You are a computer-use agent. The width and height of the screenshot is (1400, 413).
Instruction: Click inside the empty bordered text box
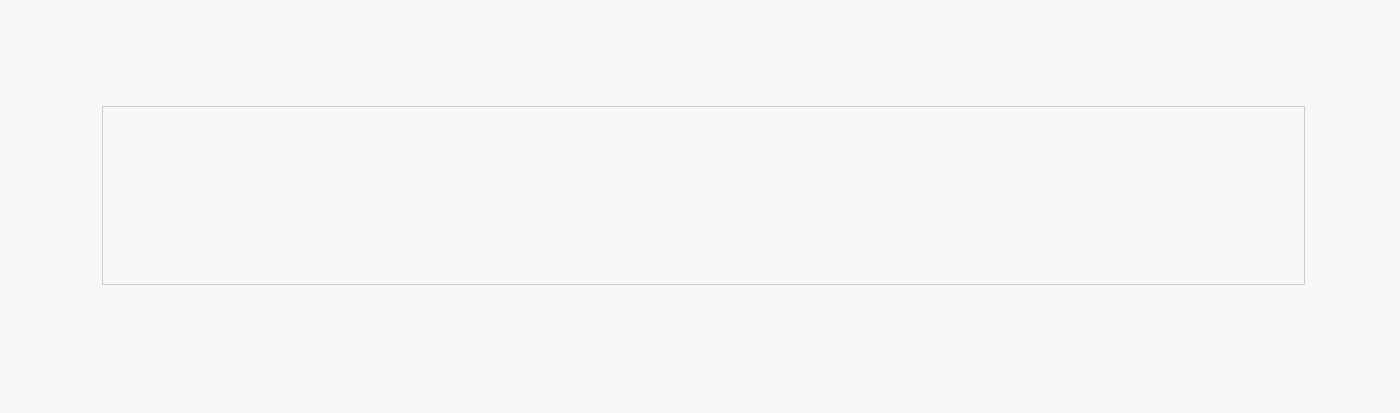tap(703, 195)
